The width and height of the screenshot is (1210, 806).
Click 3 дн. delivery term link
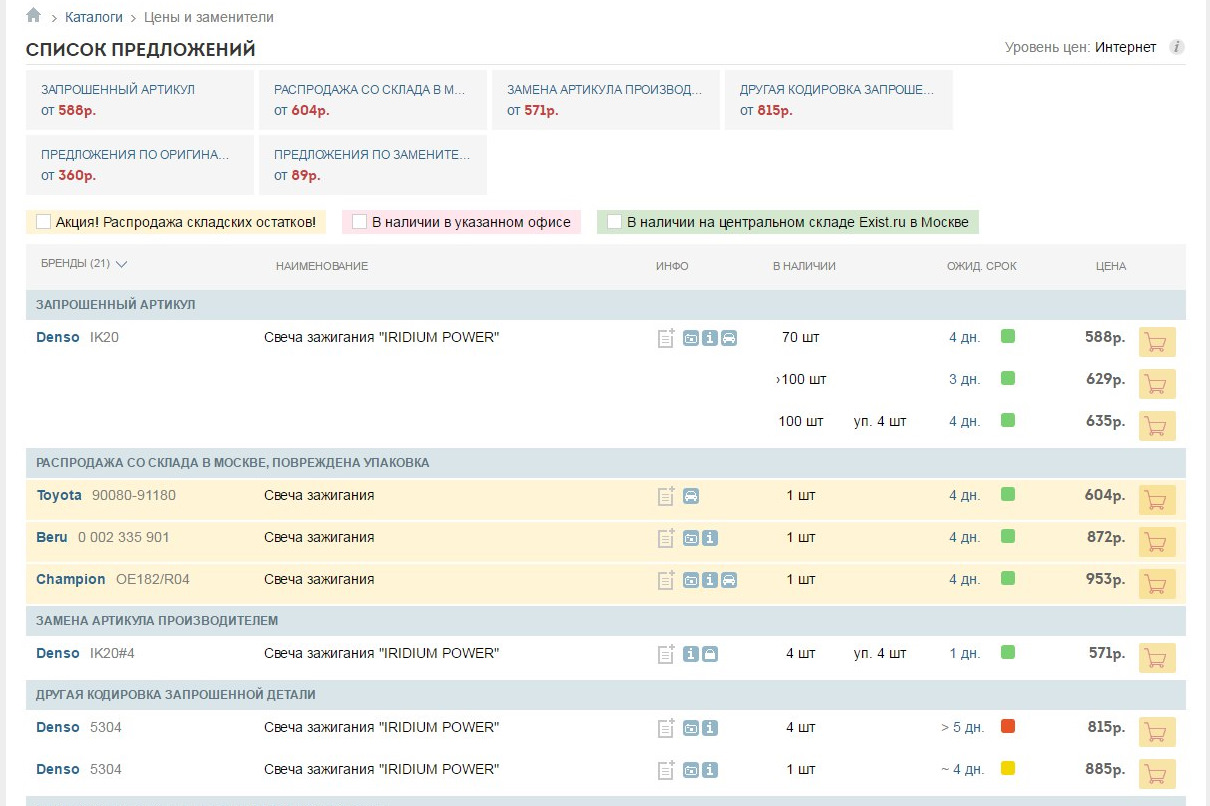coord(965,379)
